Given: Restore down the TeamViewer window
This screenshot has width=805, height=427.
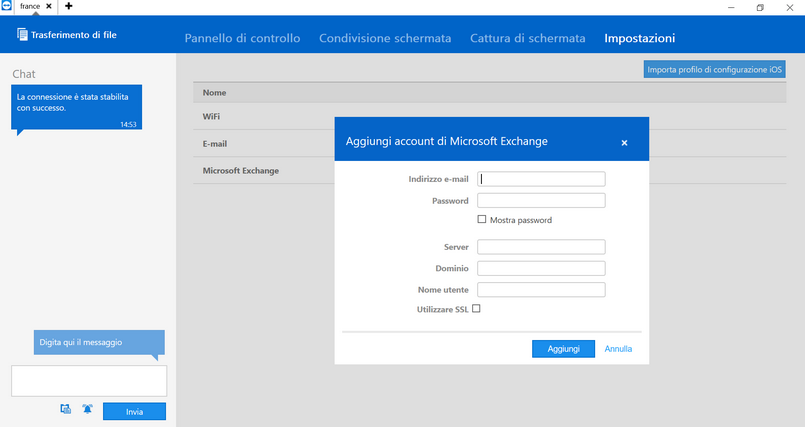Looking at the screenshot, I should 760,7.
